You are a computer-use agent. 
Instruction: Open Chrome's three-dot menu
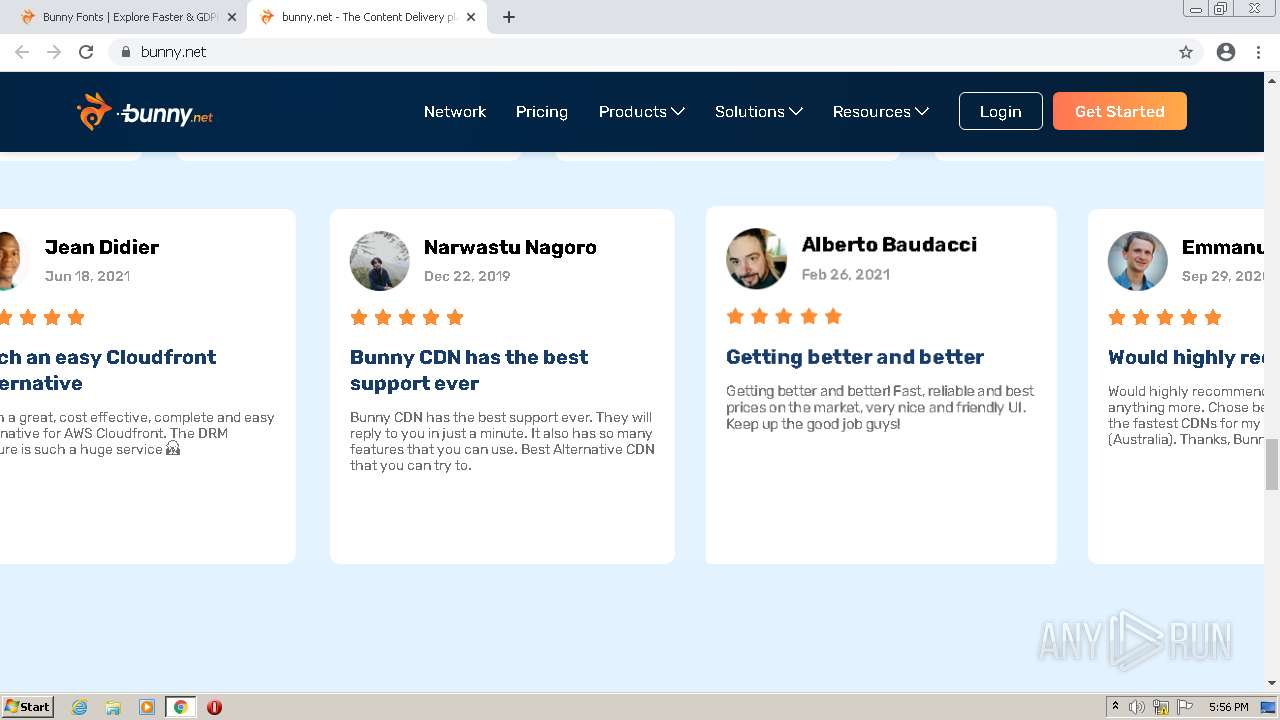click(1258, 52)
